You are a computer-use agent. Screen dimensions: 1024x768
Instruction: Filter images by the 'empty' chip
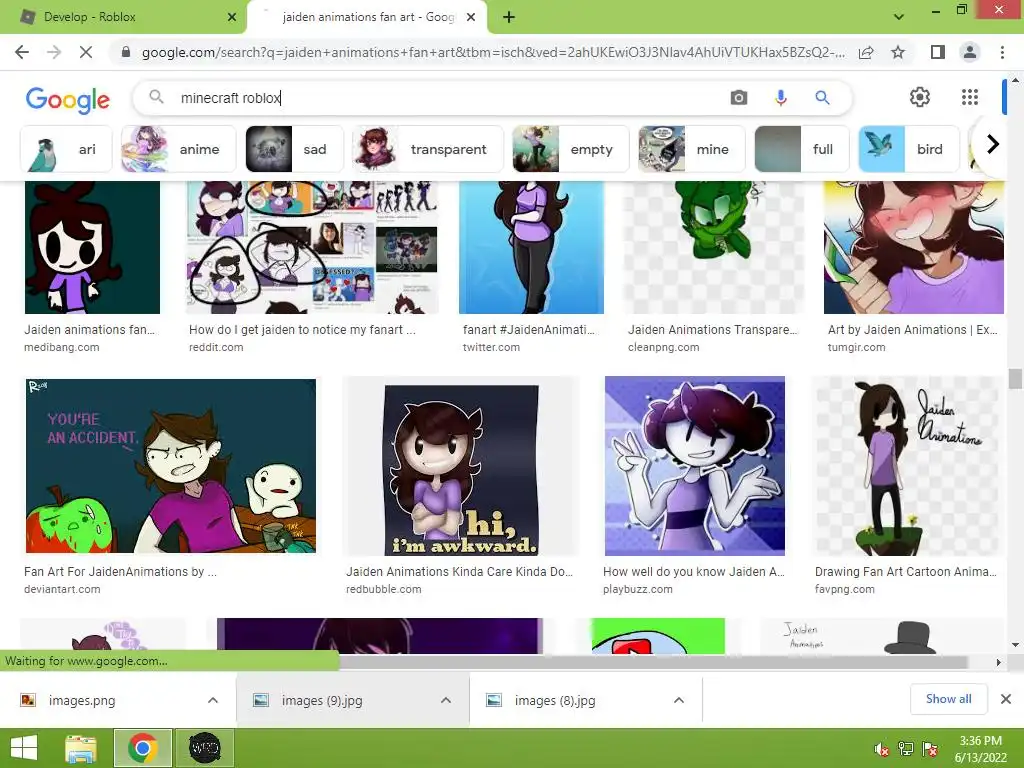[570, 149]
